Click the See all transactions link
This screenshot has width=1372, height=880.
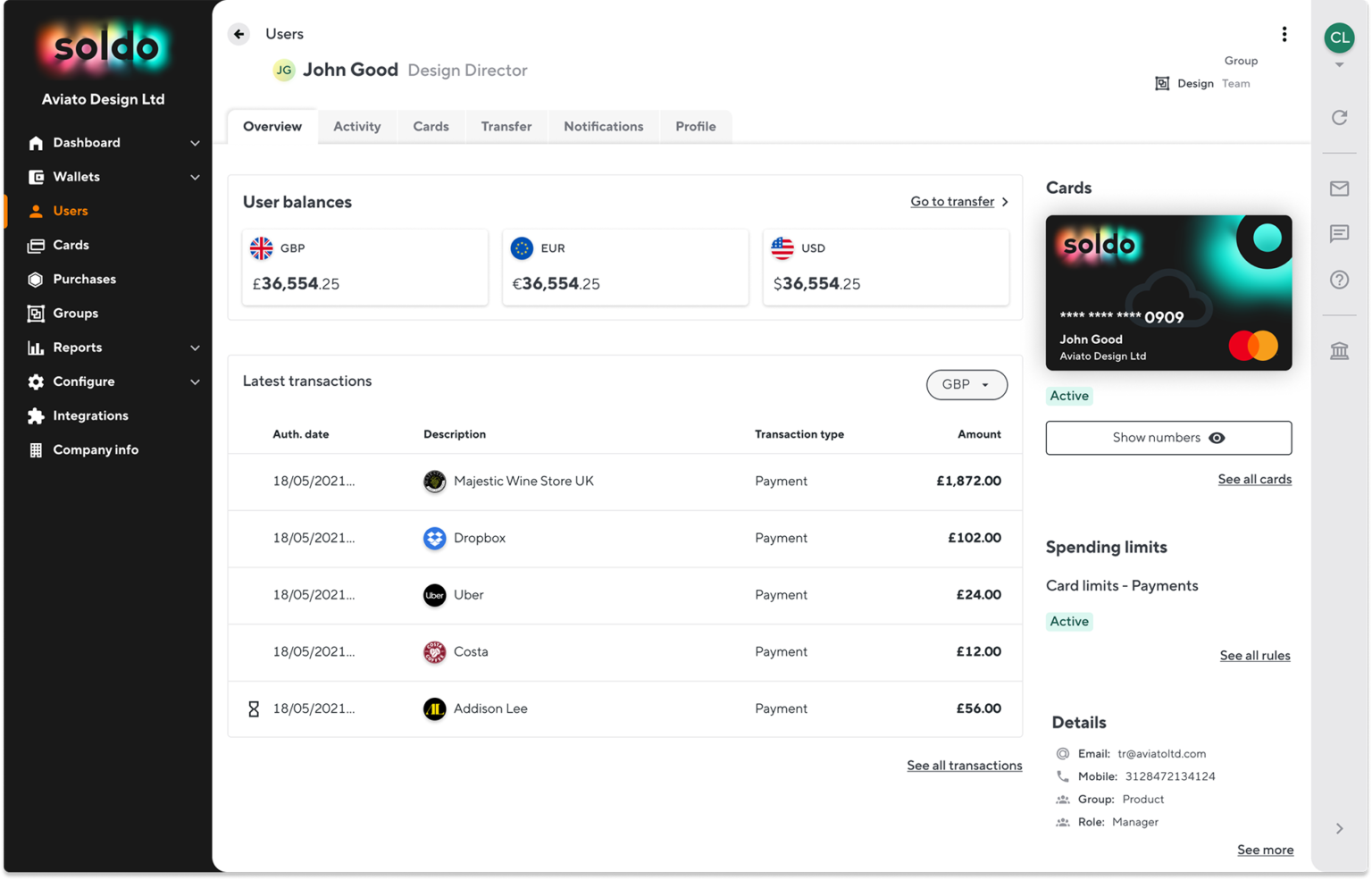pyautogui.click(x=965, y=765)
